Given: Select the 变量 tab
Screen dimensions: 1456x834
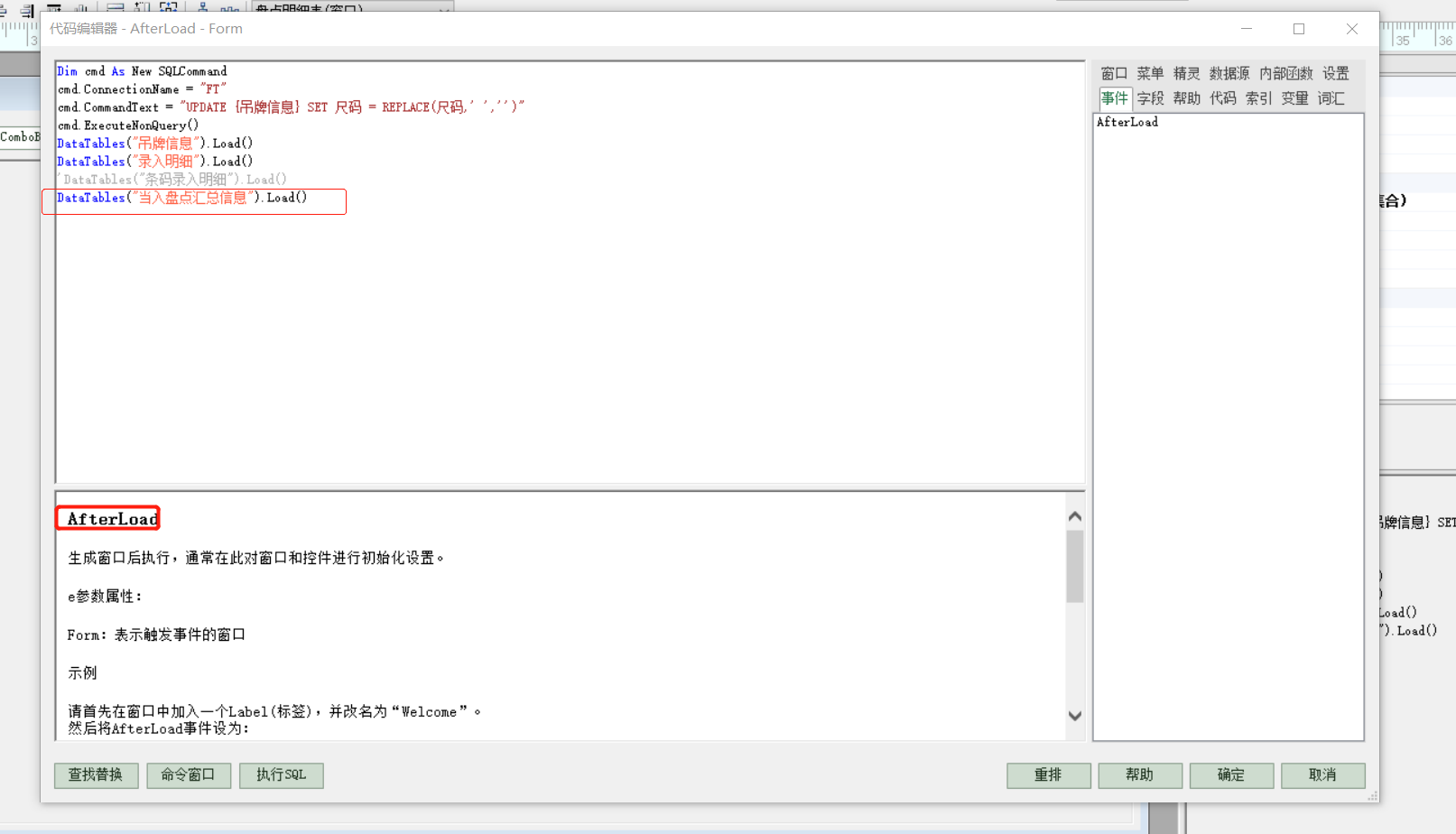Looking at the screenshot, I should [1294, 98].
